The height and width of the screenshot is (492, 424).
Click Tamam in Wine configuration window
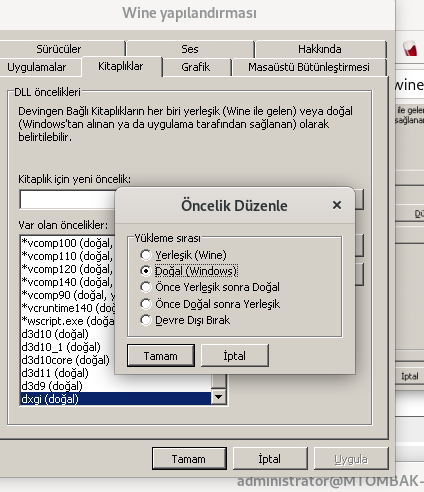(189, 459)
